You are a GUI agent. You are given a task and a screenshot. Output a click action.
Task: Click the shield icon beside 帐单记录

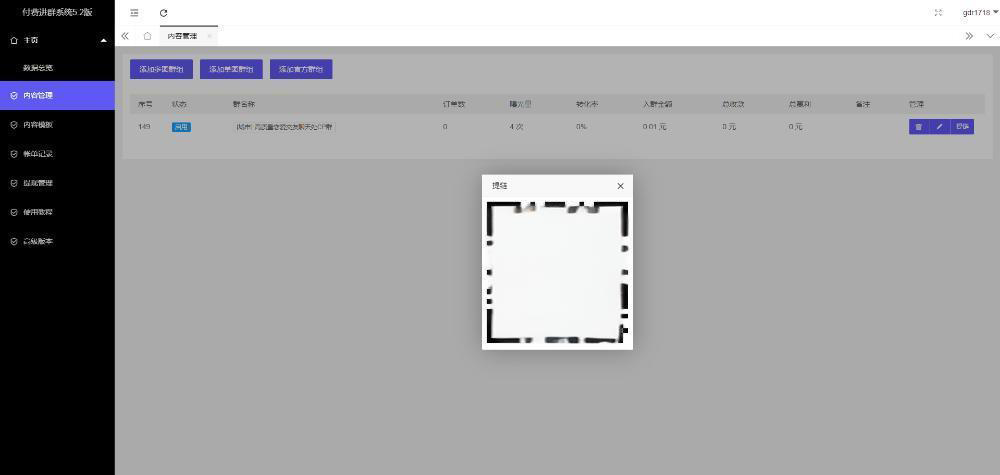14,154
